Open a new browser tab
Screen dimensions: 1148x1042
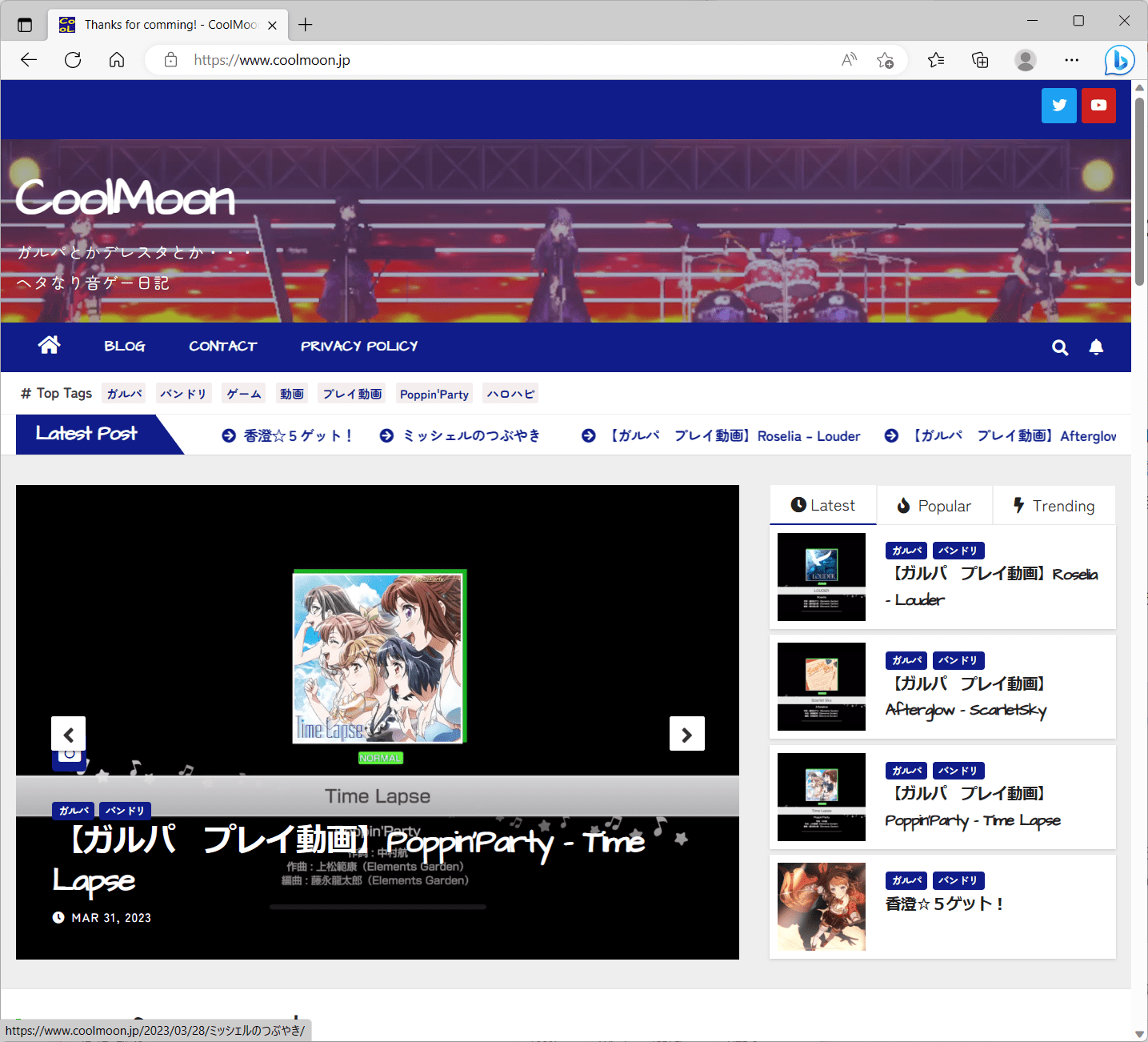coord(305,25)
